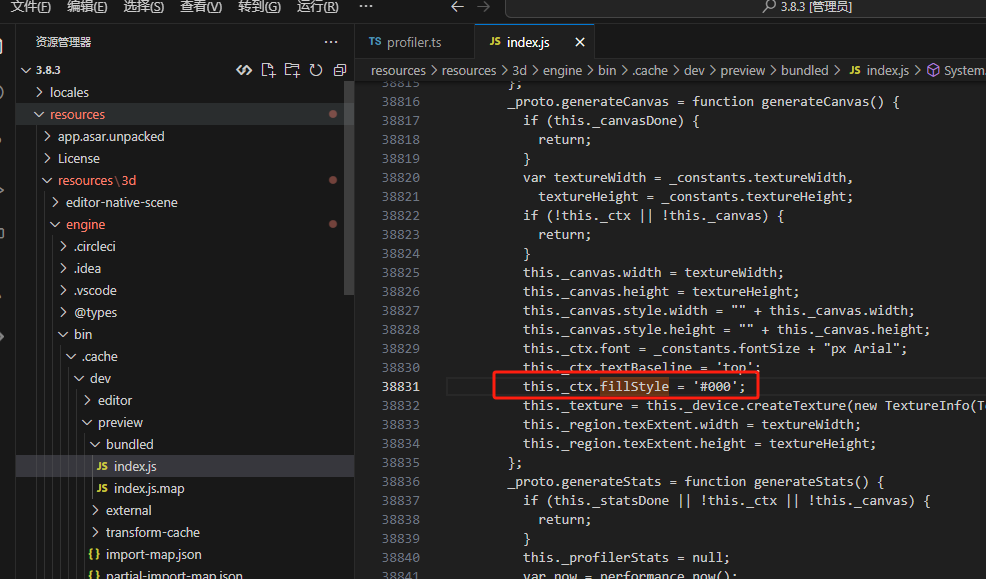Screen dimensions: 986x579
Task: Click the engine breadcrumb segment
Action: pos(562,70)
